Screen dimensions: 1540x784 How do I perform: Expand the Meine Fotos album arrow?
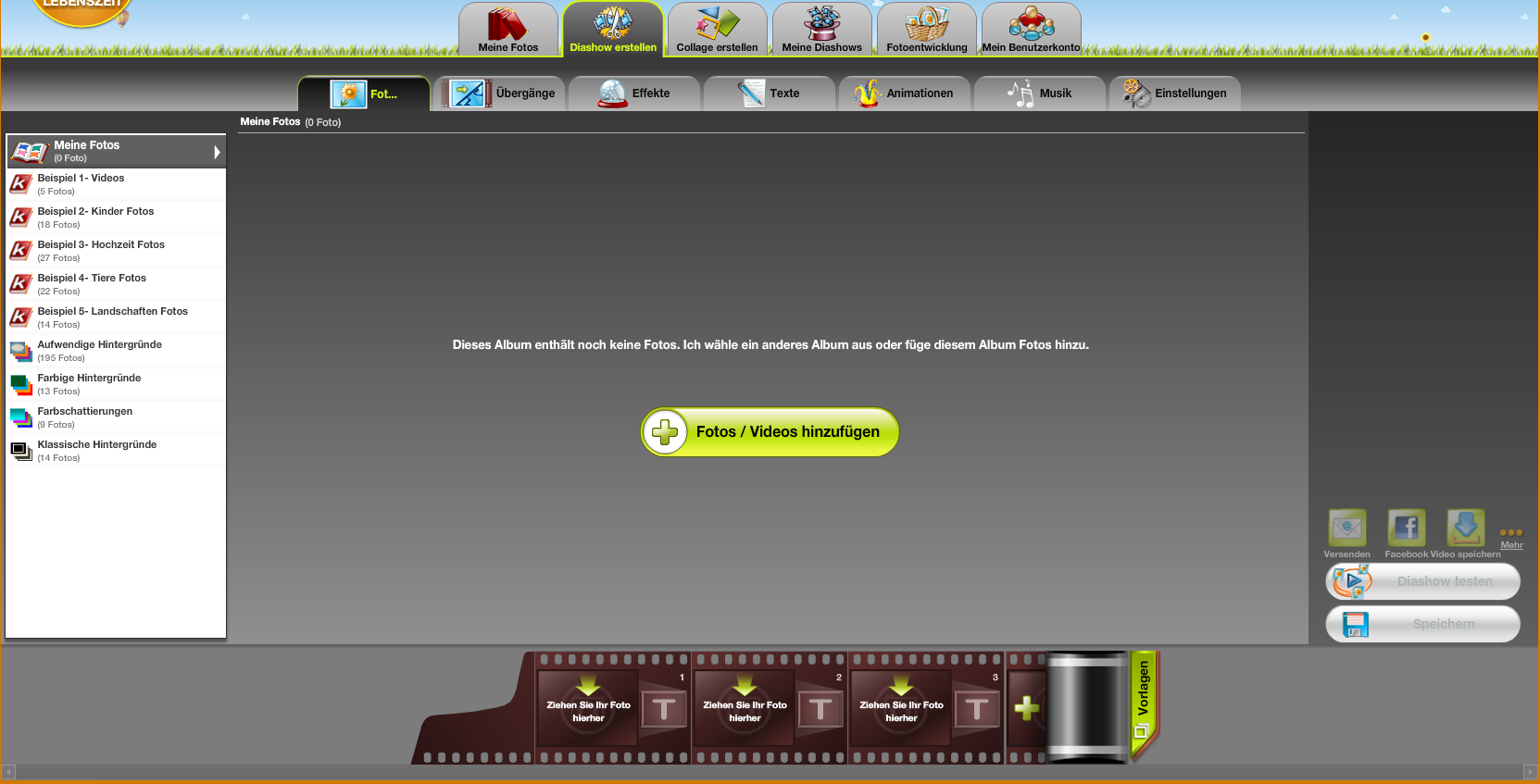[217, 152]
